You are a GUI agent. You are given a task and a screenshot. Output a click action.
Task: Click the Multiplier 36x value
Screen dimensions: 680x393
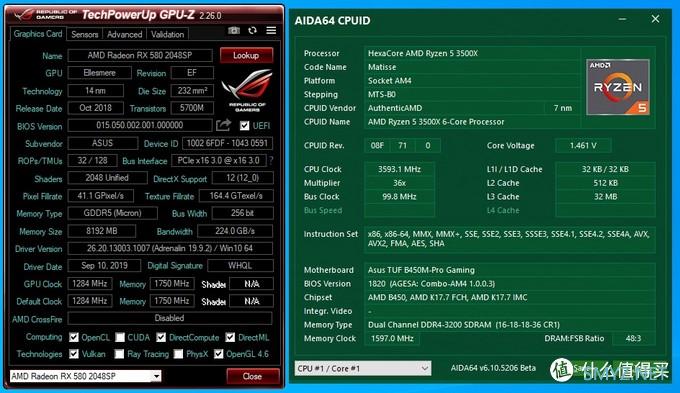pyautogui.click(x=399, y=183)
